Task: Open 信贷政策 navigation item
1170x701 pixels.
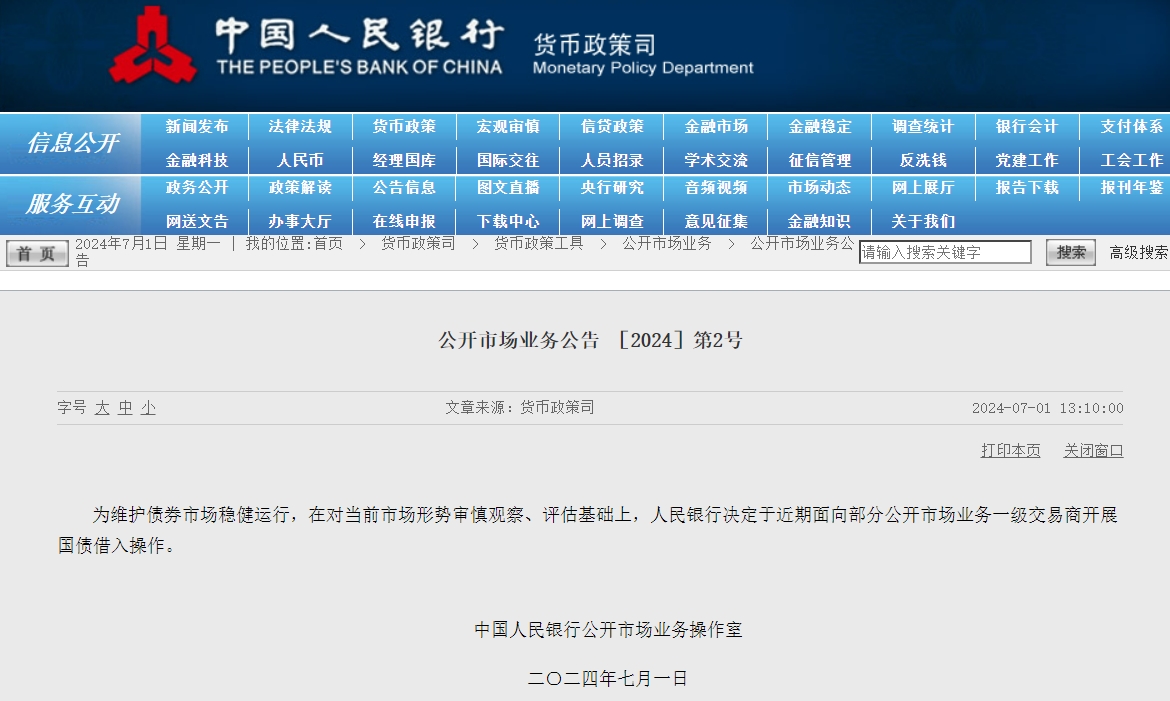Action: [x=612, y=127]
